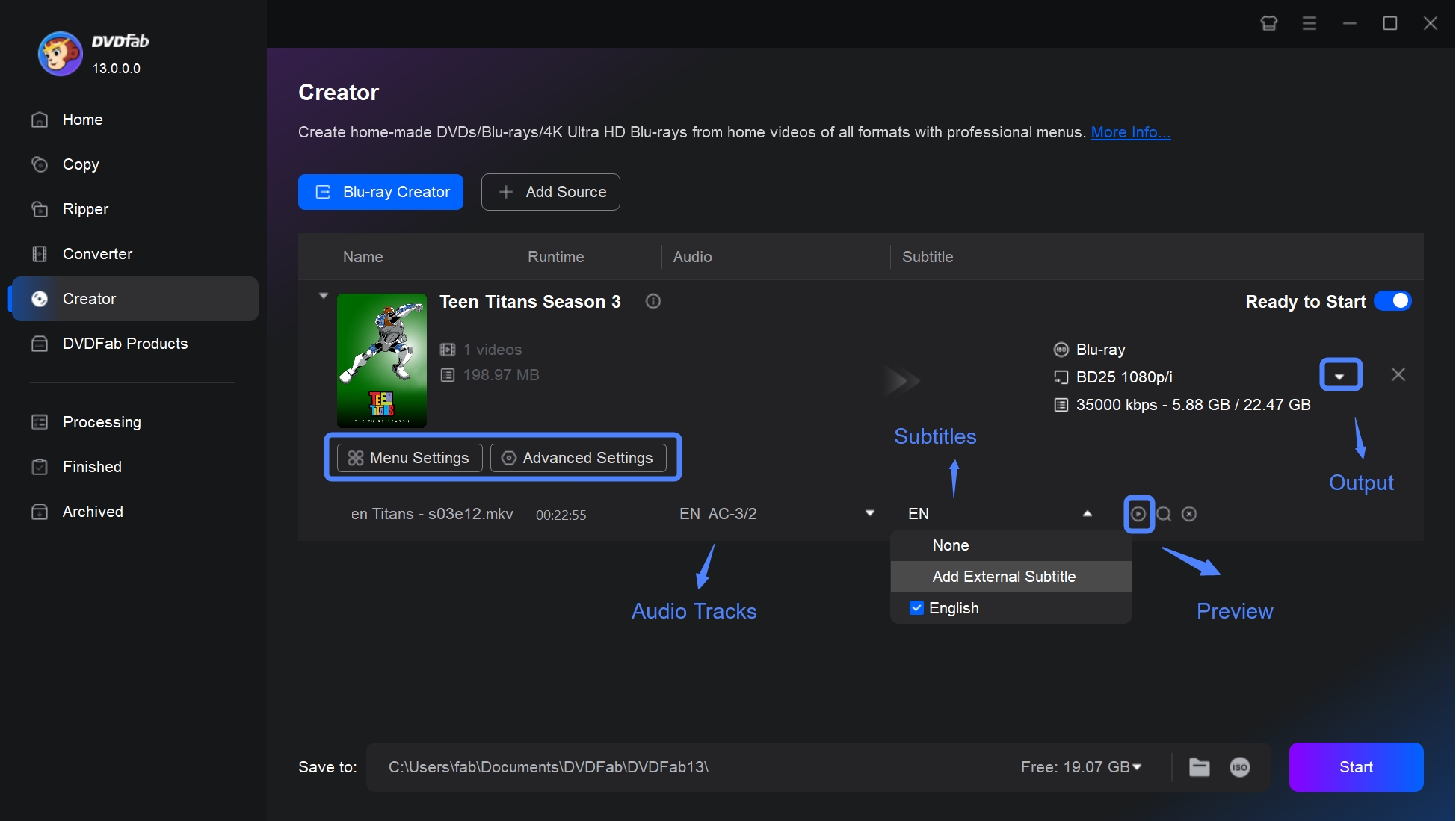1456x821 pixels.
Task: Click the Preview icon for the video
Action: tap(1139, 513)
